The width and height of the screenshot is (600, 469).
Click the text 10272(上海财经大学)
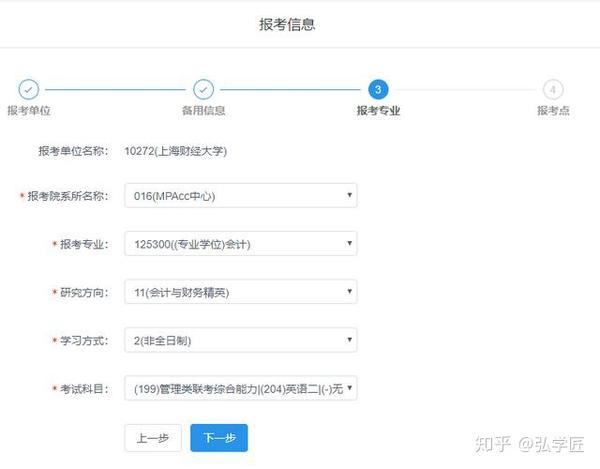[x=176, y=151]
